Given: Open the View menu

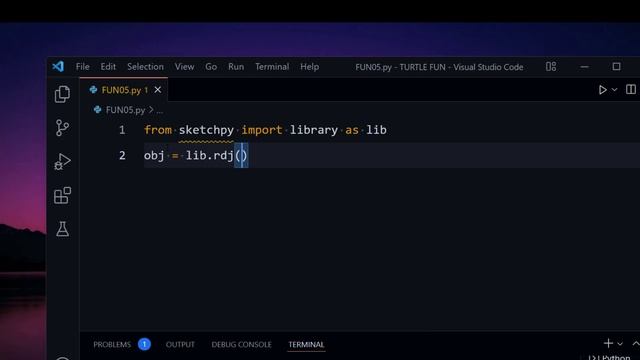Looking at the screenshot, I should tap(184, 67).
